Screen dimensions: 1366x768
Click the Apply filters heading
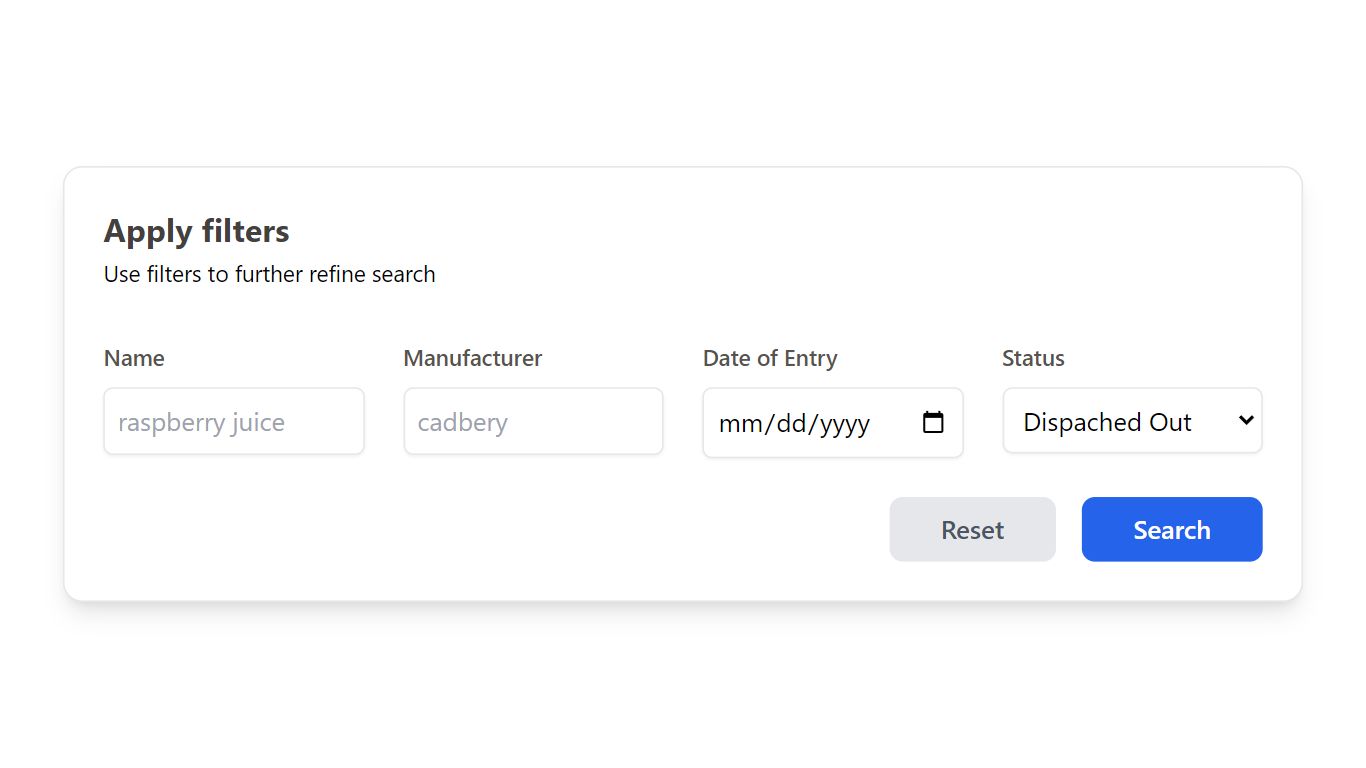[x=196, y=231]
